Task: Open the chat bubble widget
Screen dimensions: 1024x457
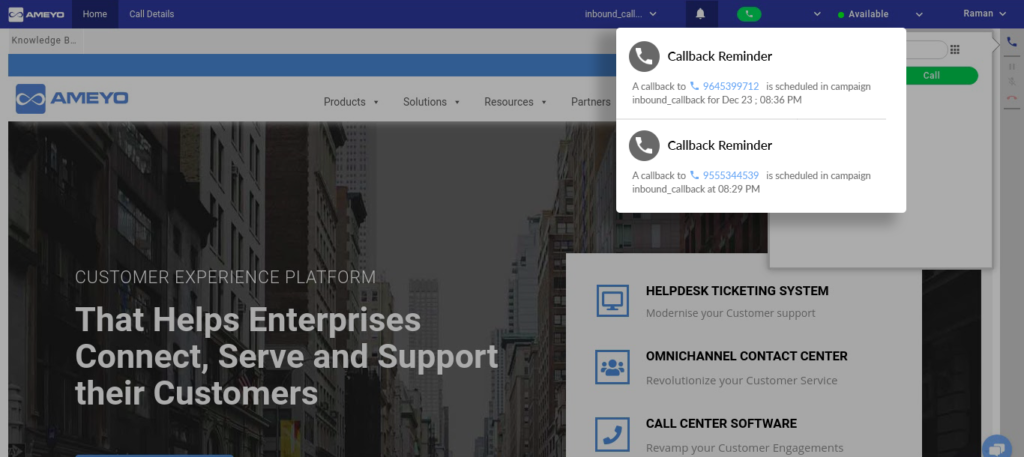Action: [x=997, y=446]
